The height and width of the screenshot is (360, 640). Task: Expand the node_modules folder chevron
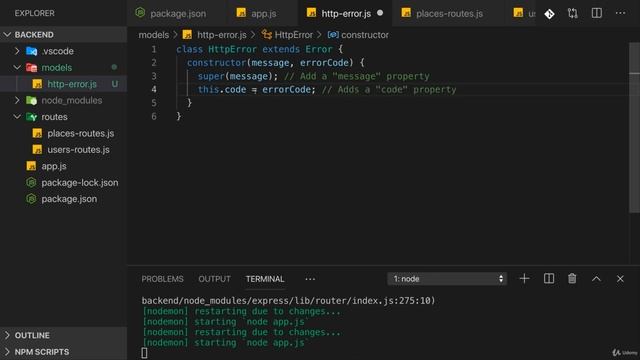[x=17, y=100]
